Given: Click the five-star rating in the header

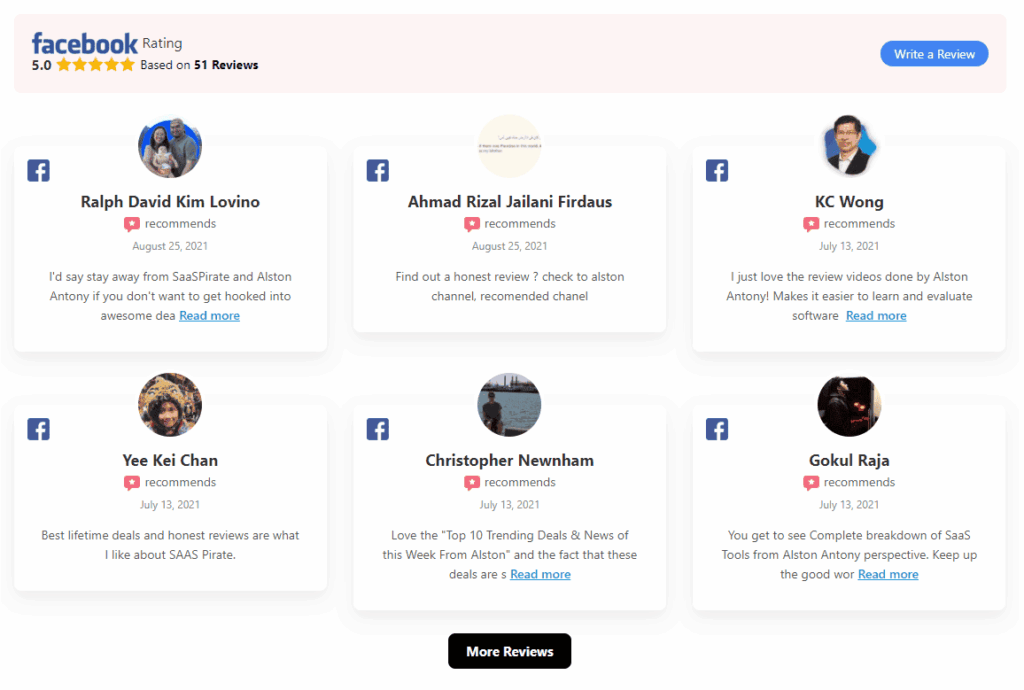Looking at the screenshot, I should (95, 65).
